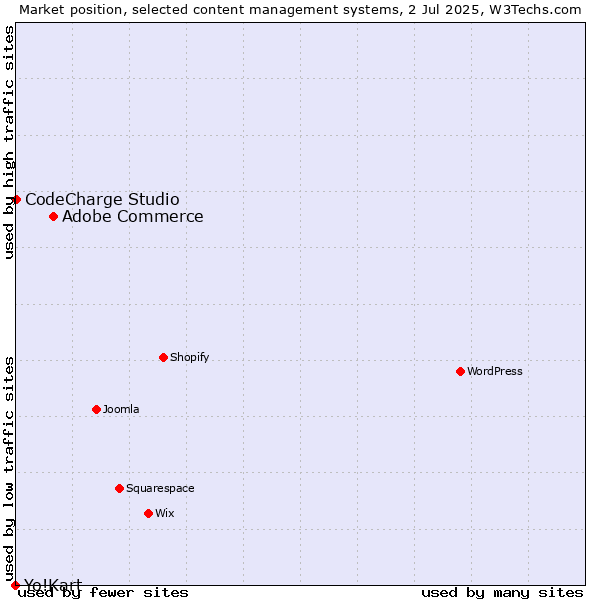Click the chart title mentioning W3Techs.com

click(300, 10)
